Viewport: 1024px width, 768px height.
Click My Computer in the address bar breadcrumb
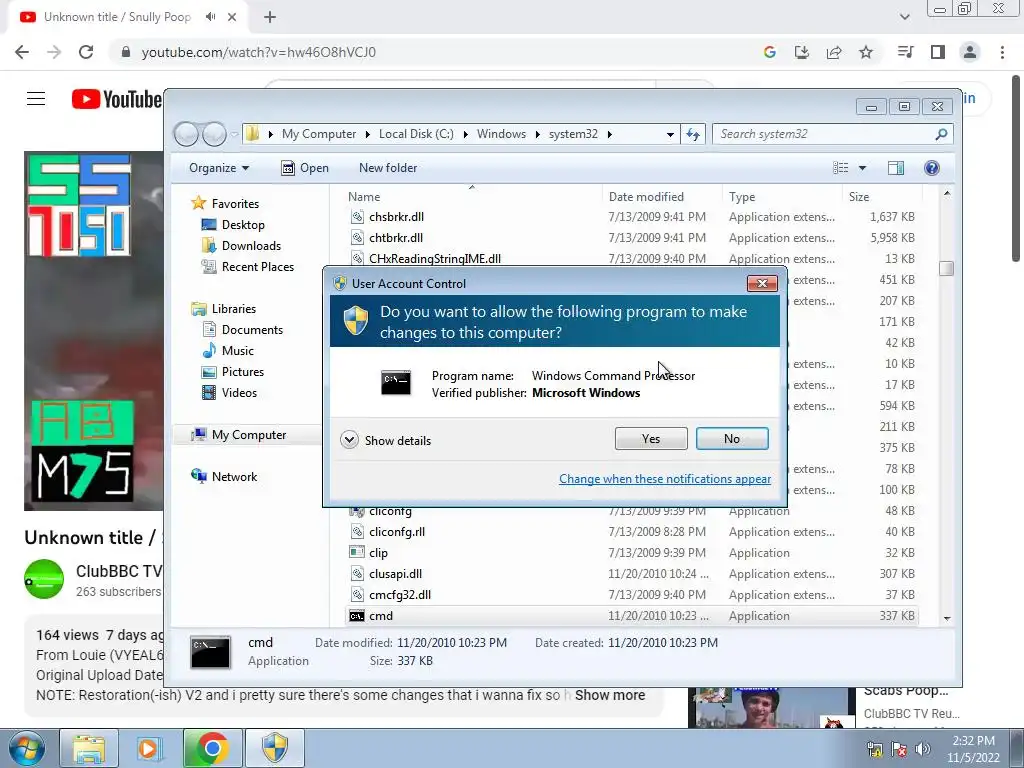tap(319, 134)
